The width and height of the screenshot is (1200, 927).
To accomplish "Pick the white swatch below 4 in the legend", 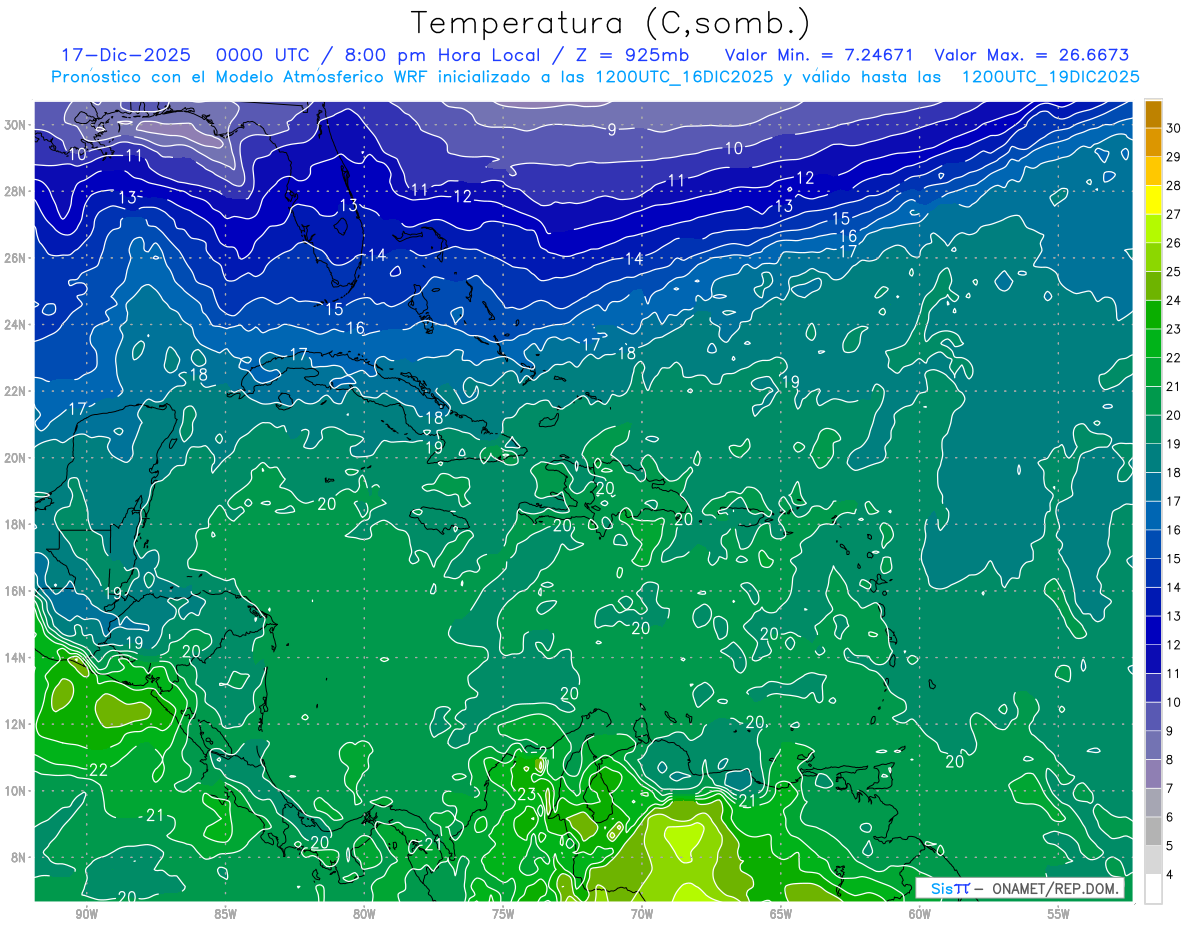I will pyautogui.click(x=1153, y=889).
